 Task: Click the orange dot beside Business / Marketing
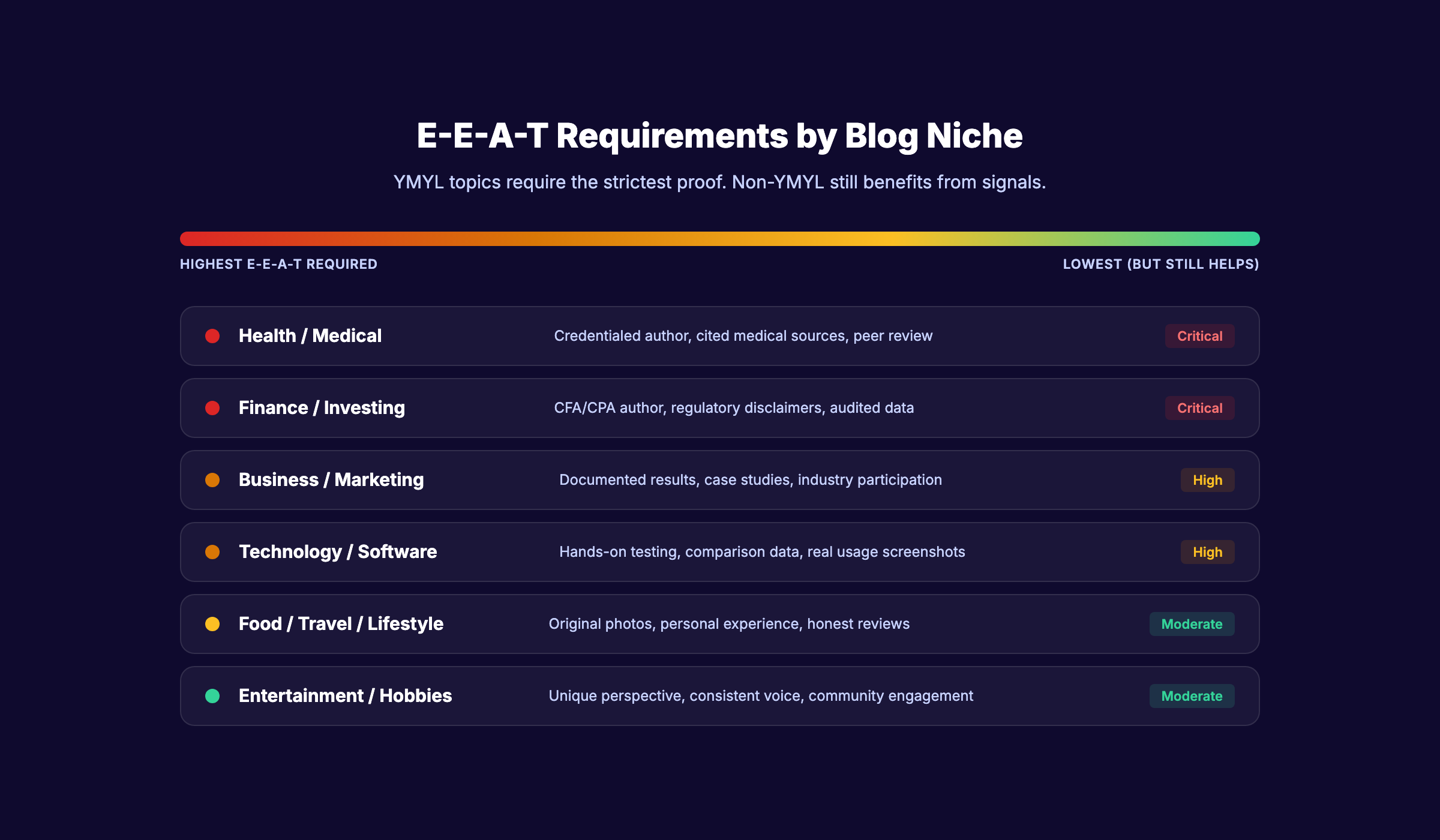coord(213,480)
